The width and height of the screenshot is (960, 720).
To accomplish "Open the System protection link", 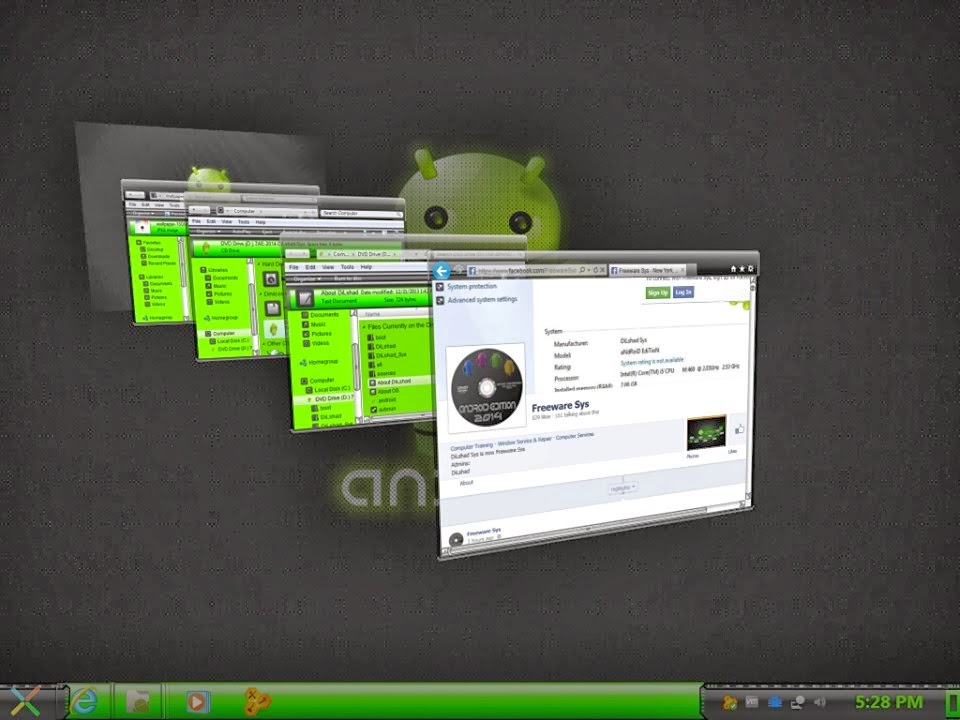I will (471, 287).
